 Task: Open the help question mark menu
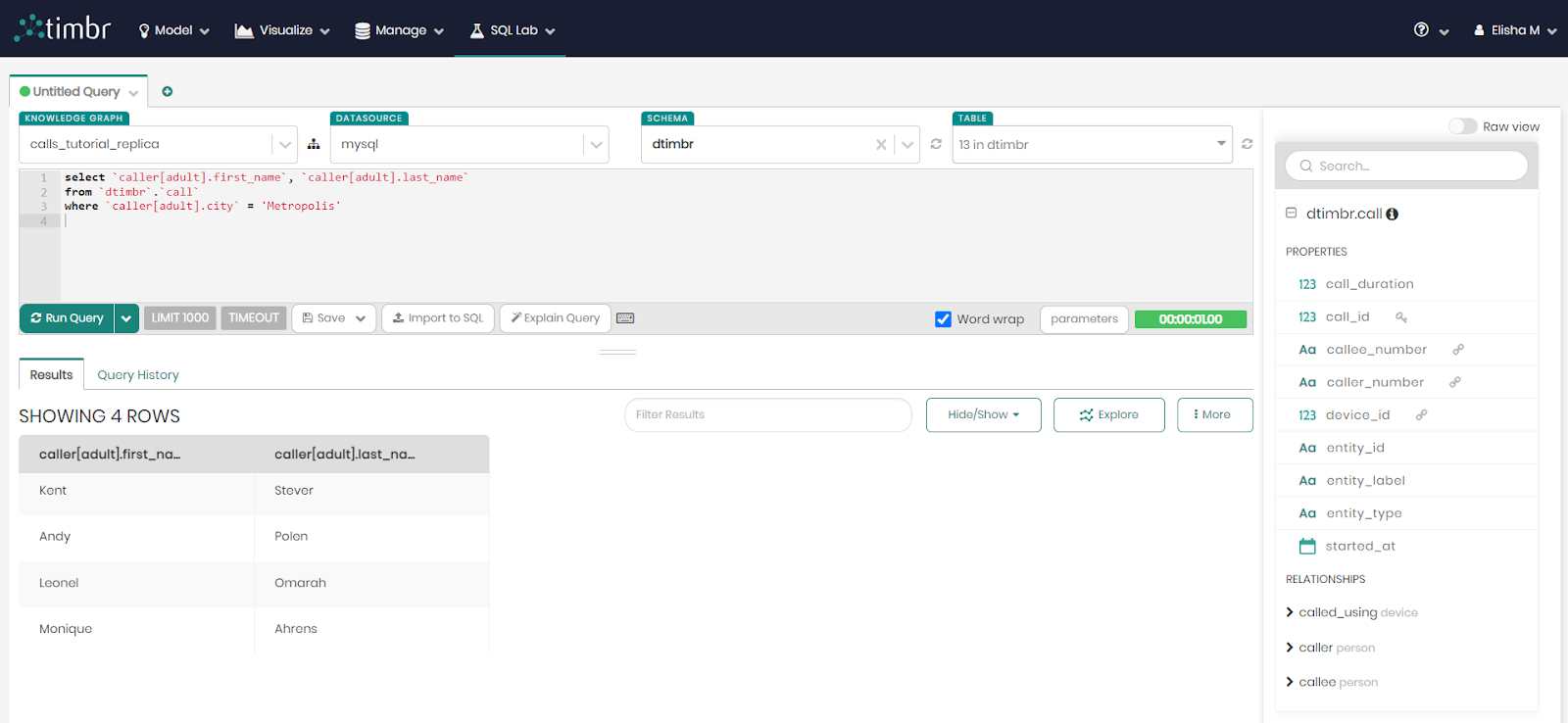[1421, 30]
